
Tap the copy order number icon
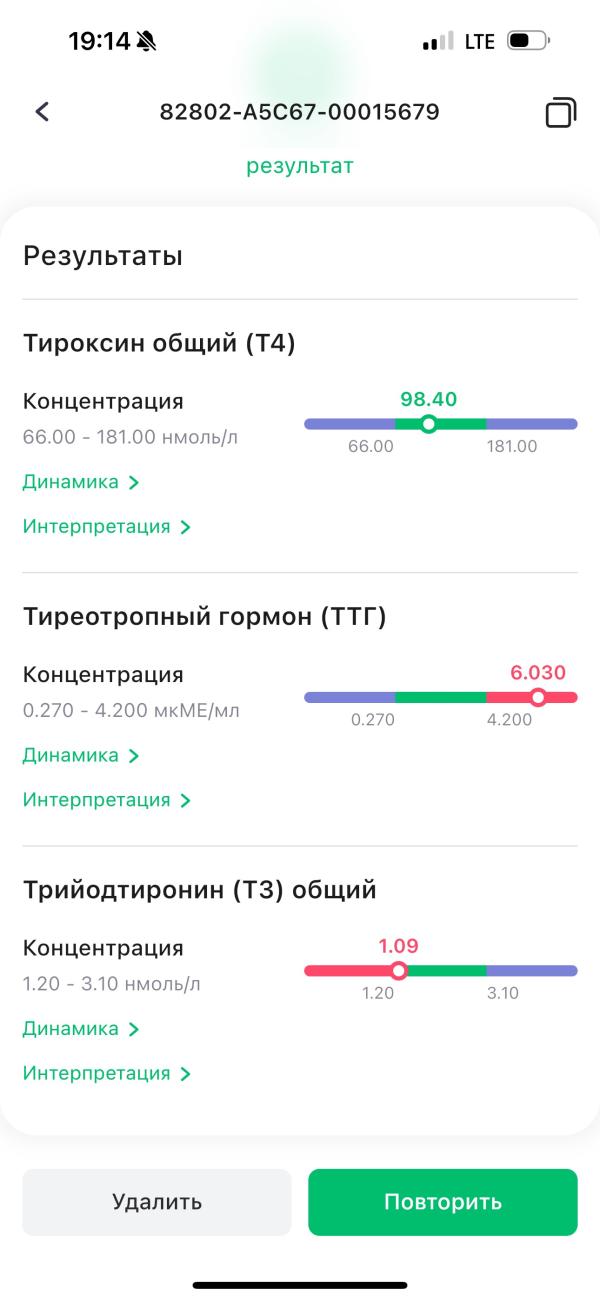pos(561,112)
